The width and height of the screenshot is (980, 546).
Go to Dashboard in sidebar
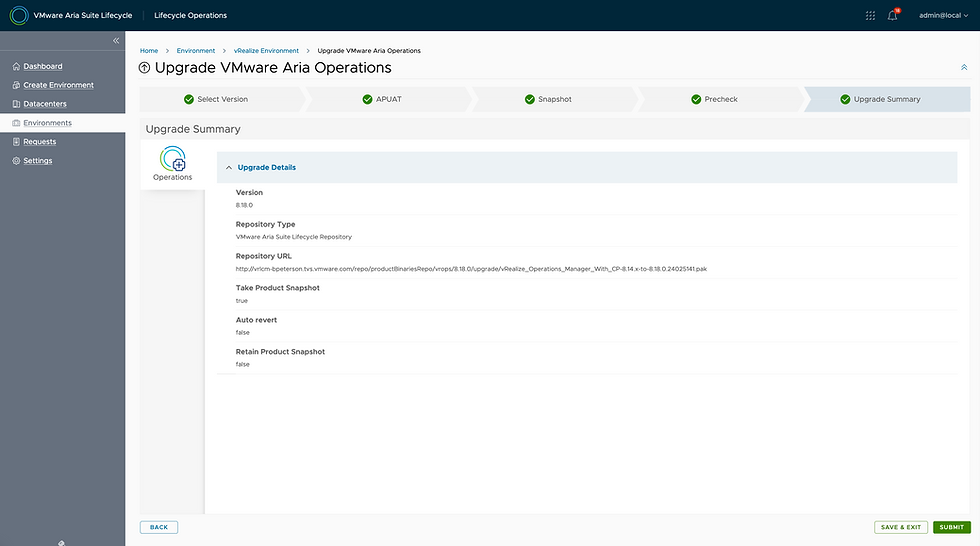coord(42,66)
